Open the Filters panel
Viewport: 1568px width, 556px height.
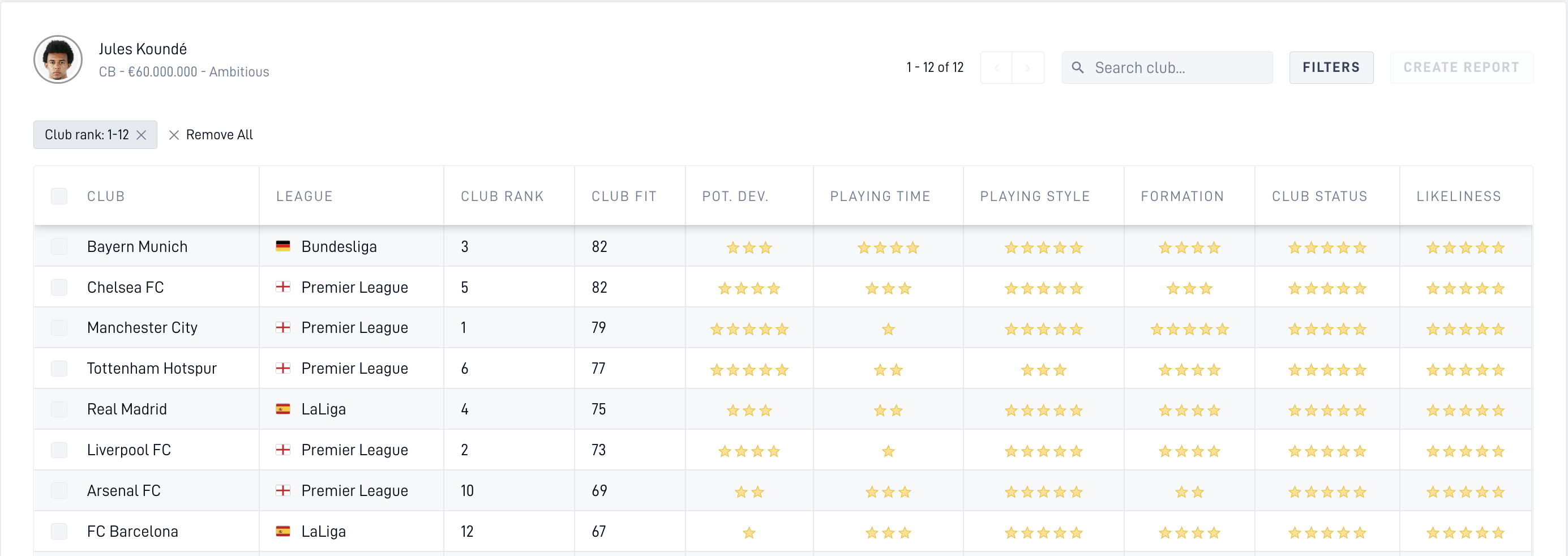[x=1331, y=67]
